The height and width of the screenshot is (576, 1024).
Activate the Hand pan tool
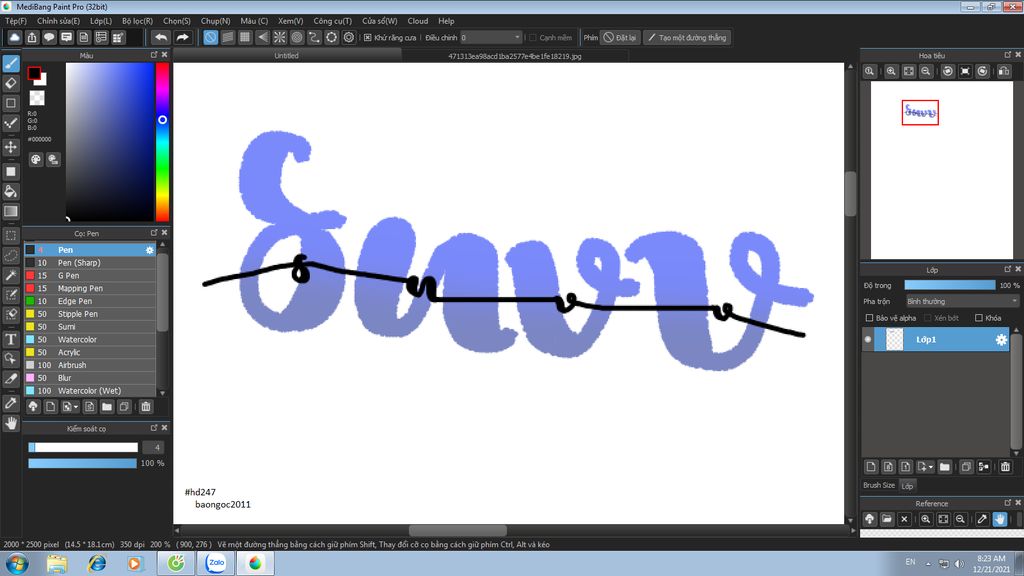click(11, 423)
